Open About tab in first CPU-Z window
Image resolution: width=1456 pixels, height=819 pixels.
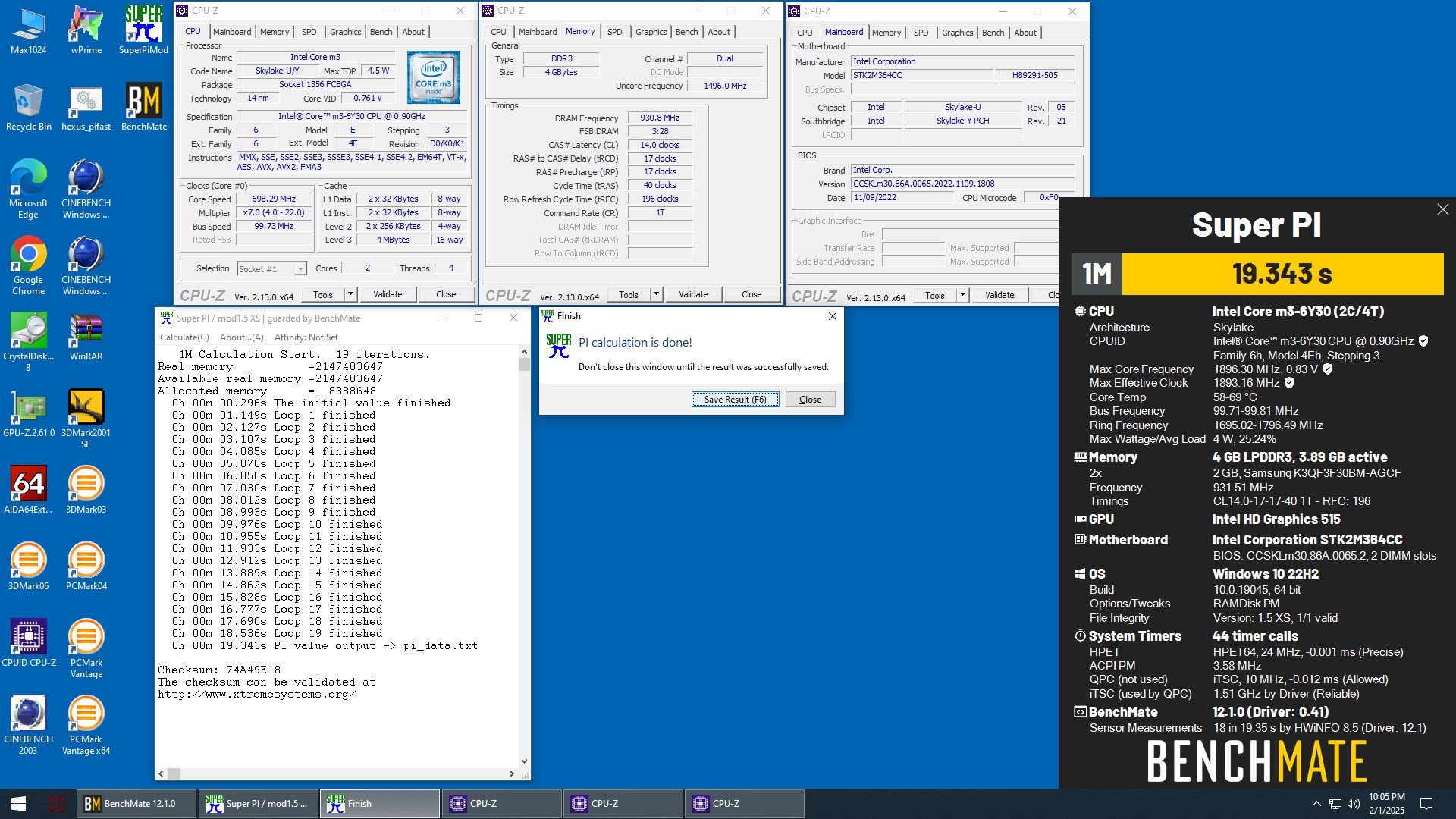tap(413, 32)
